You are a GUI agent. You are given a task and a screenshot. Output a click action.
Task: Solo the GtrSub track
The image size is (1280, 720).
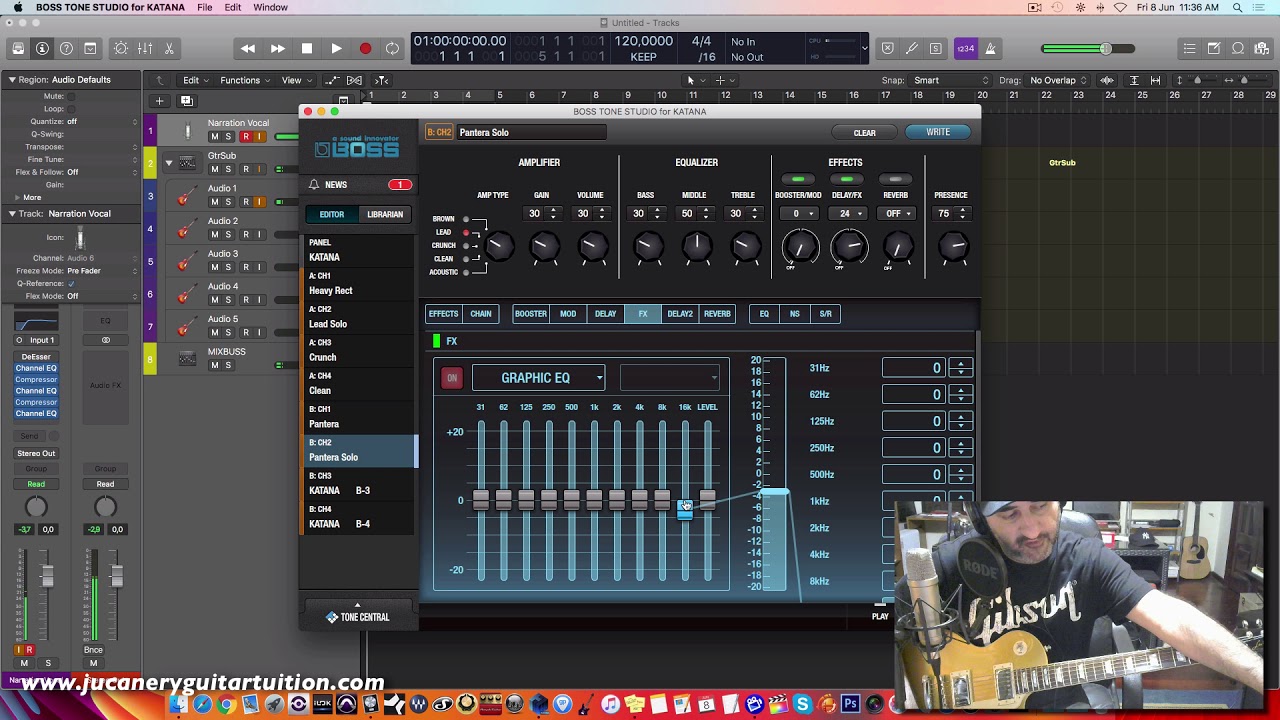coord(228,169)
